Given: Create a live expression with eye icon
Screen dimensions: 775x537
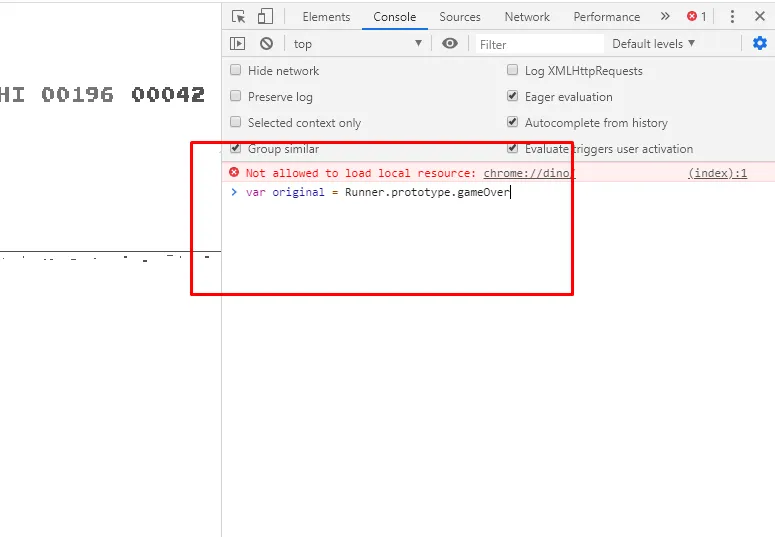Looking at the screenshot, I should [x=450, y=44].
